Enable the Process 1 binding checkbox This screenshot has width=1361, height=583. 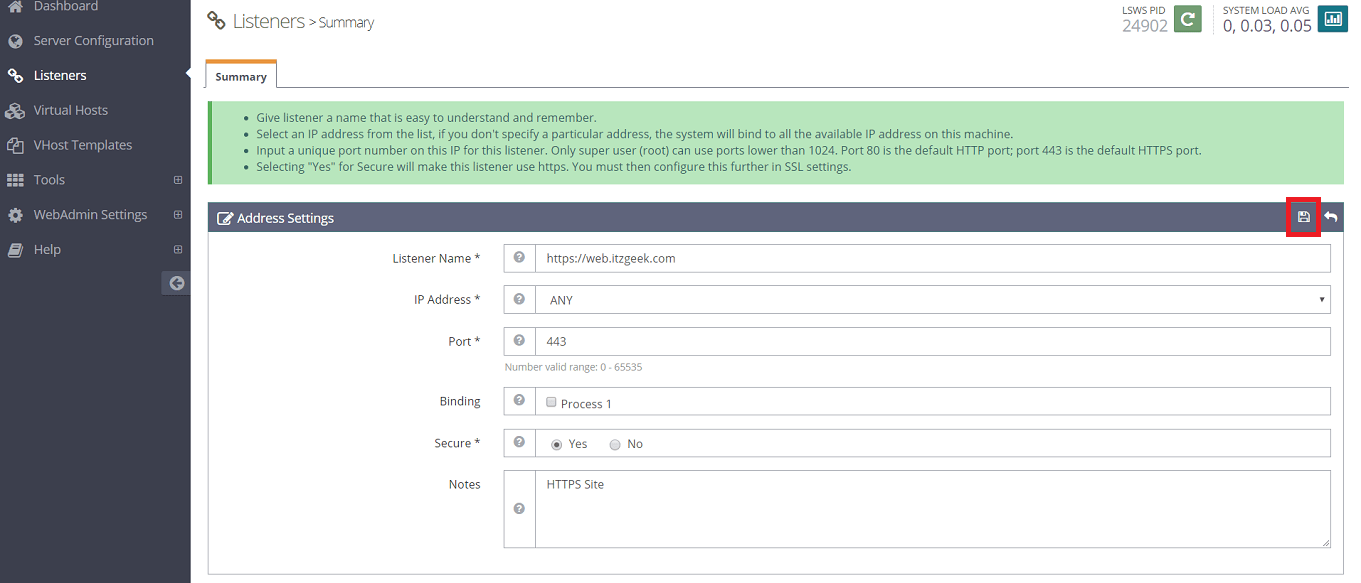(551, 402)
